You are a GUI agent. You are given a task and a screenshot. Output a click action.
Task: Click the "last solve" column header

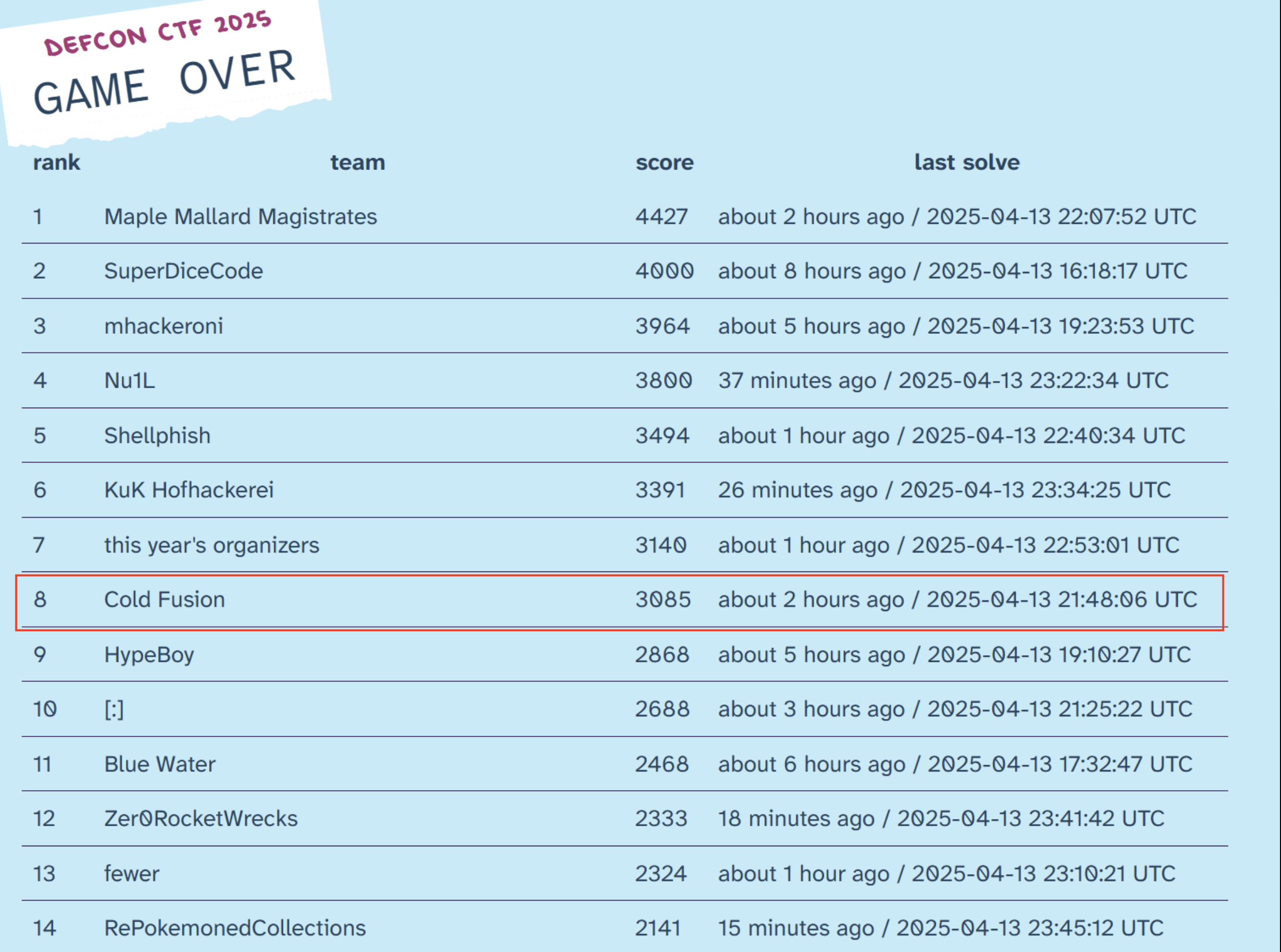coord(967,162)
